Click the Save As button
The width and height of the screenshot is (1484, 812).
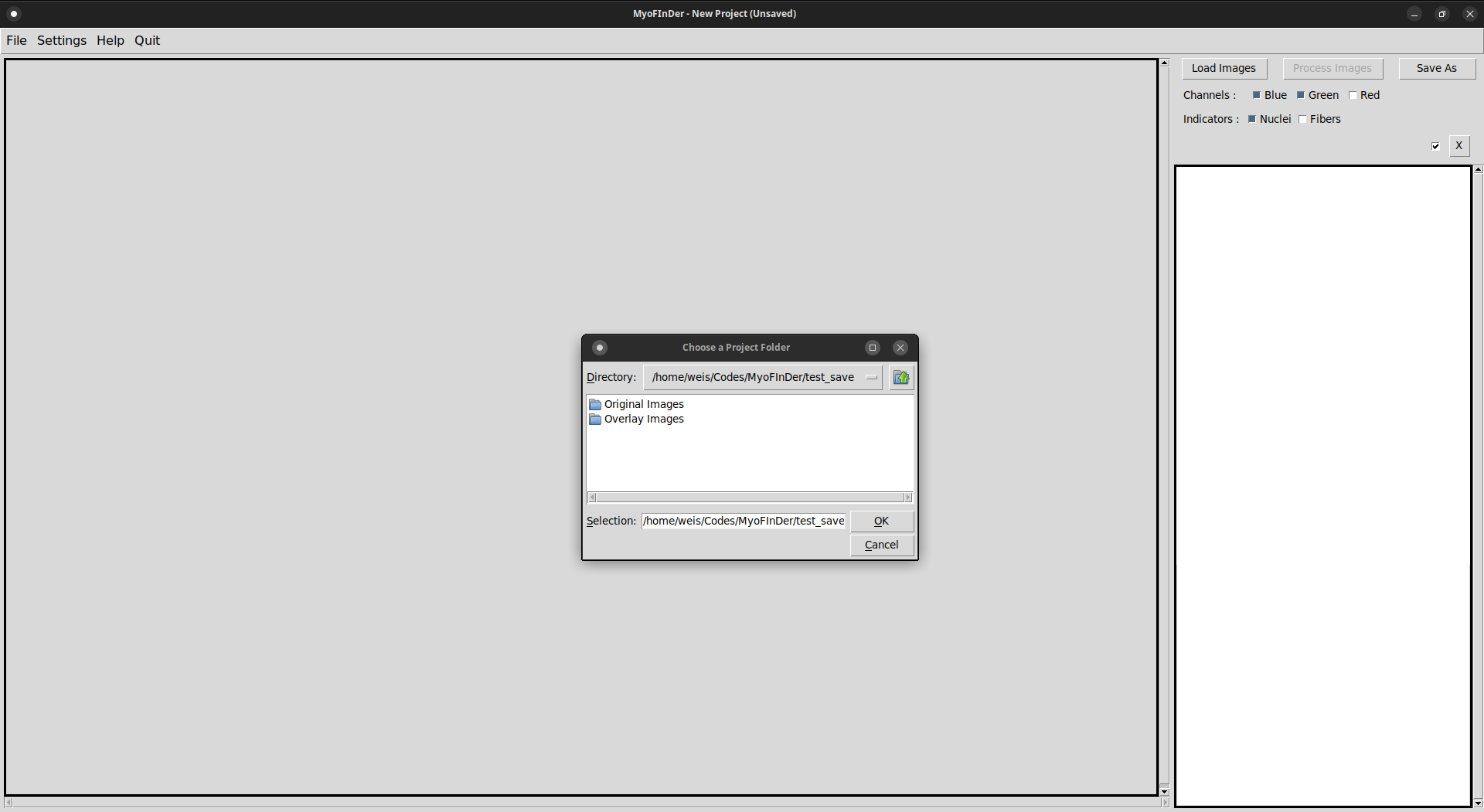[x=1437, y=69]
